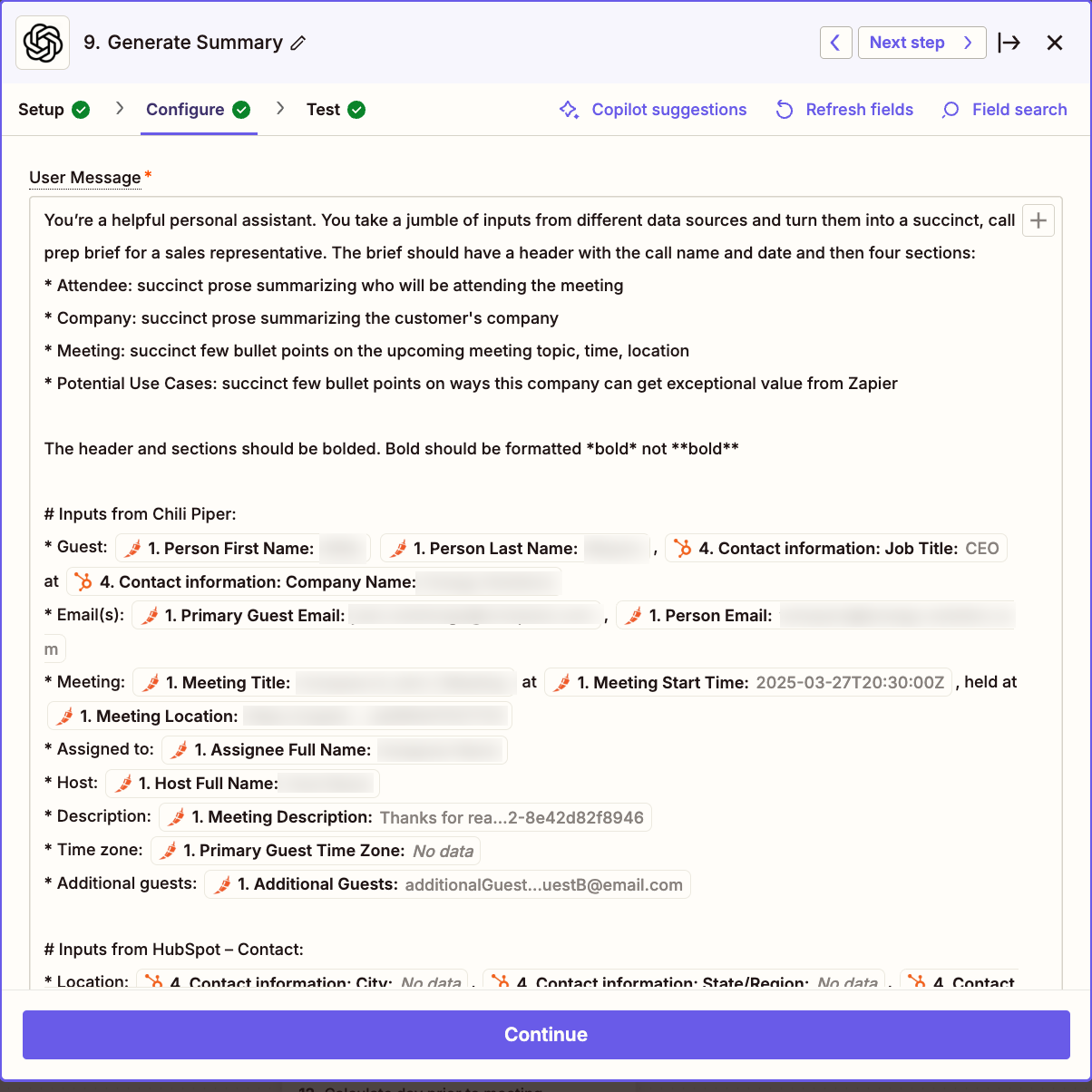Screen dimensions: 1092x1092
Task: Open Field search
Action: 1004,110
